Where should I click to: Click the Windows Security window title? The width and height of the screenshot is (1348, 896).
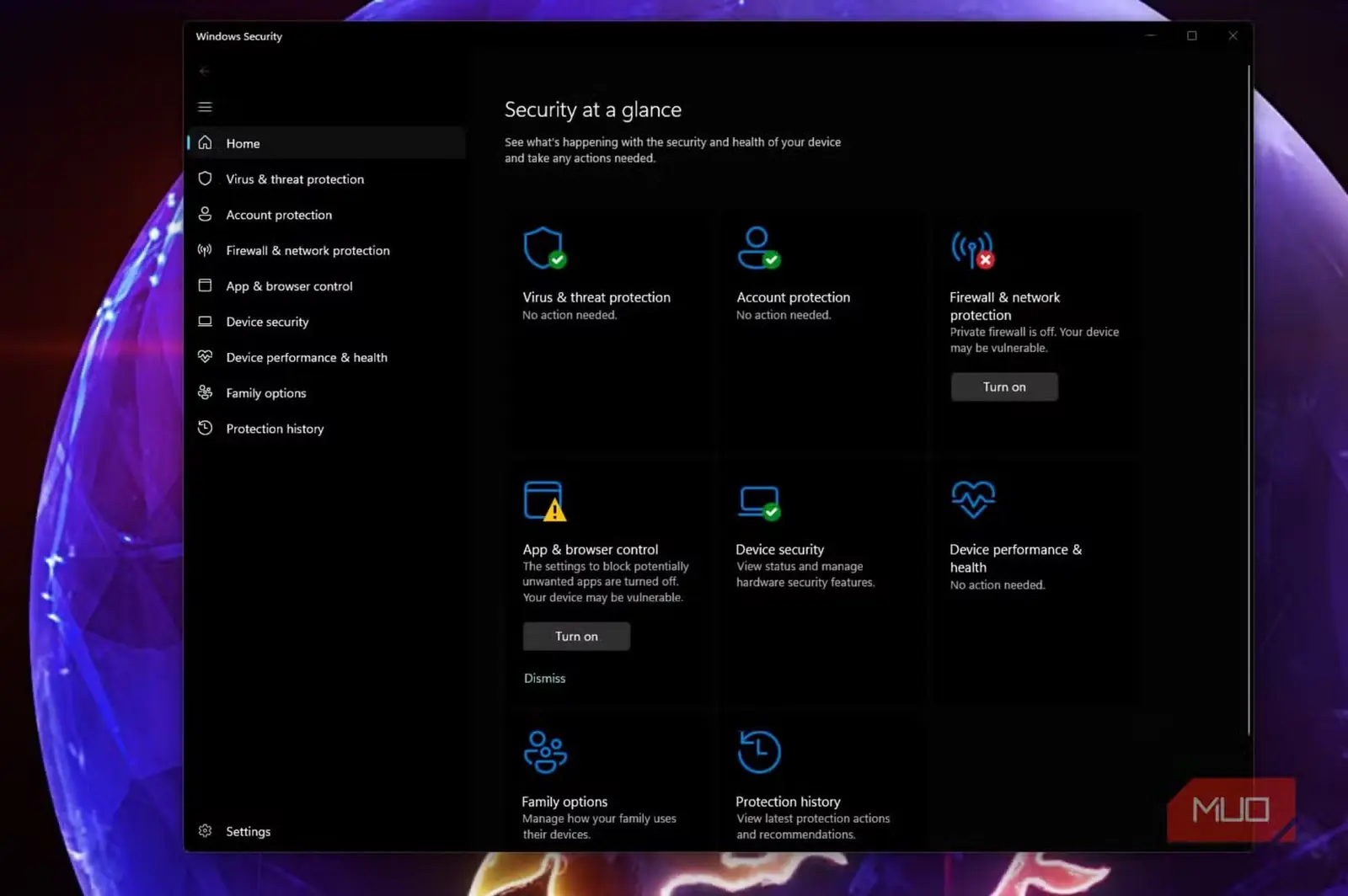(238, 36)
